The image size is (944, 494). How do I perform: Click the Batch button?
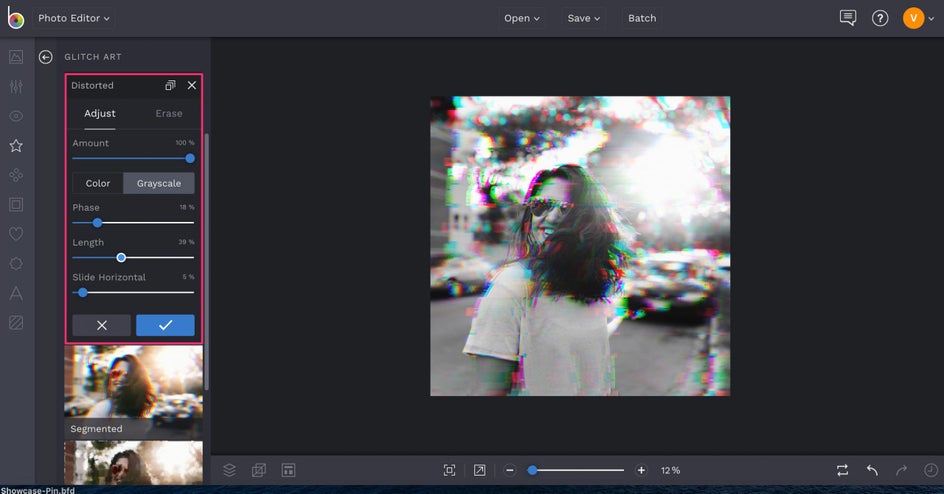[x=642, y=18]
